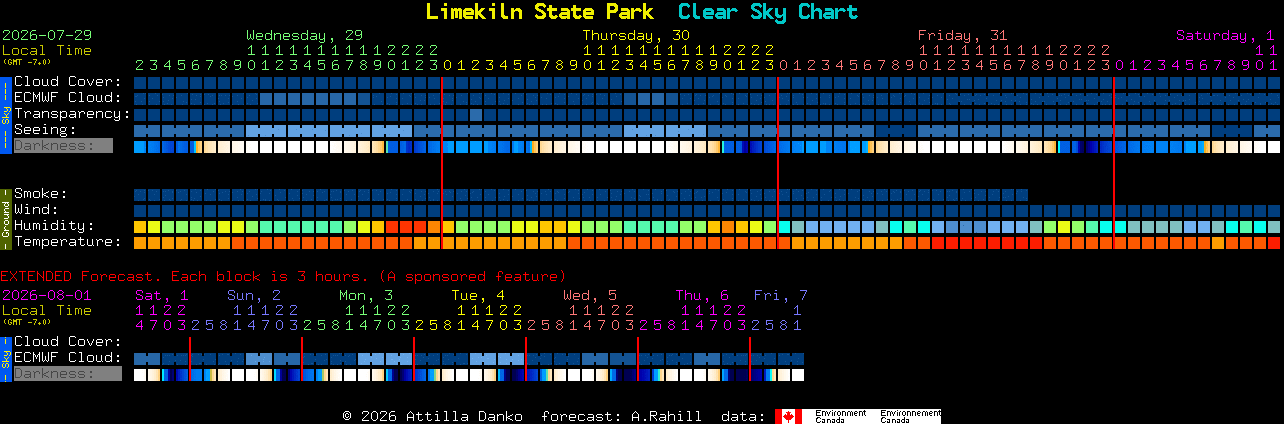This screenshot has width=1284, height=424.
Task: Click the Friday, 31 day header
Action: pos(962,35)
